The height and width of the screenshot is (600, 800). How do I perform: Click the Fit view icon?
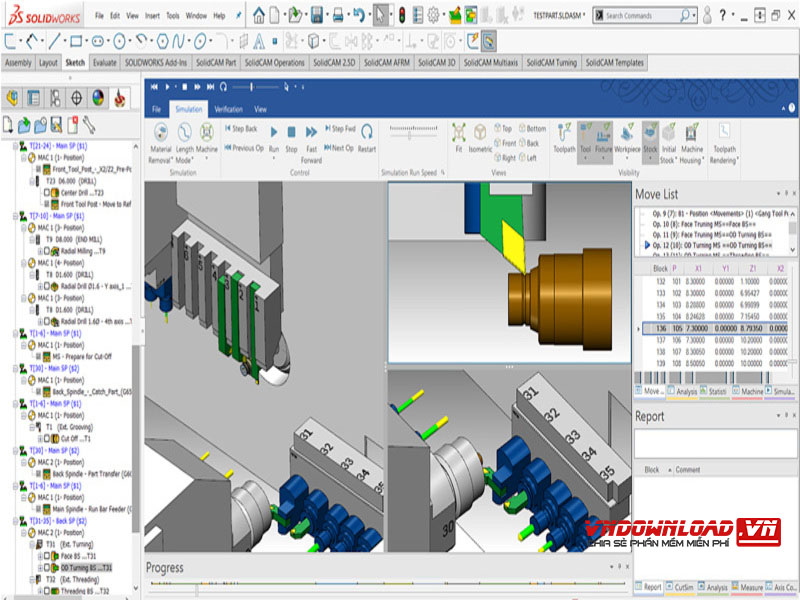click(x=458, y=133)
